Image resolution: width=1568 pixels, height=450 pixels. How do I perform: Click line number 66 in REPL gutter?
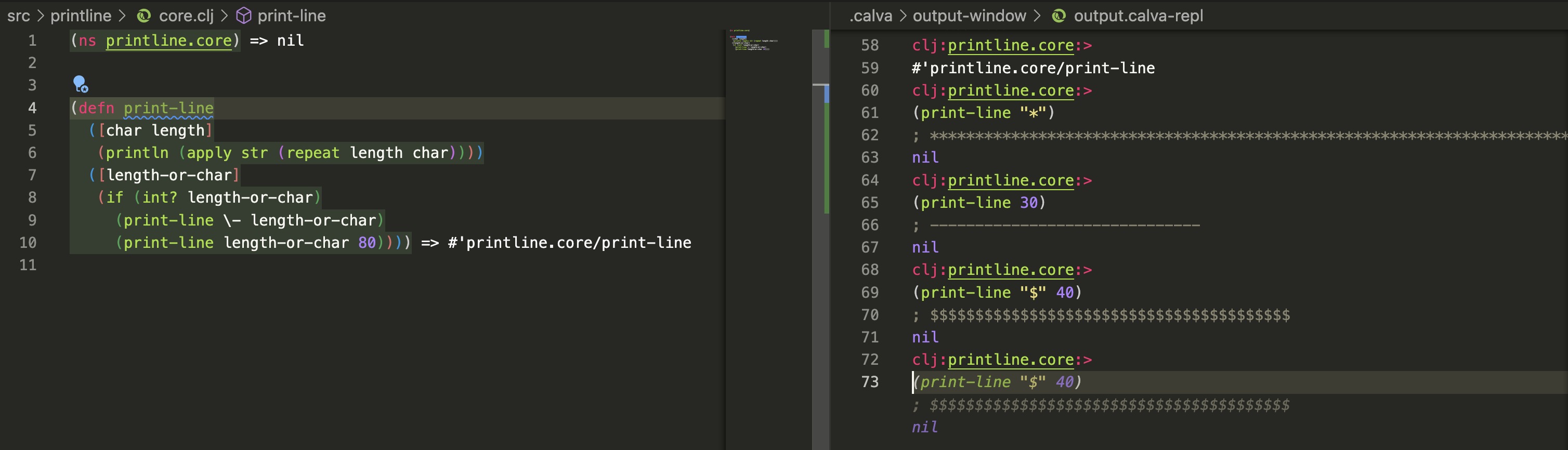click(869, 225)
